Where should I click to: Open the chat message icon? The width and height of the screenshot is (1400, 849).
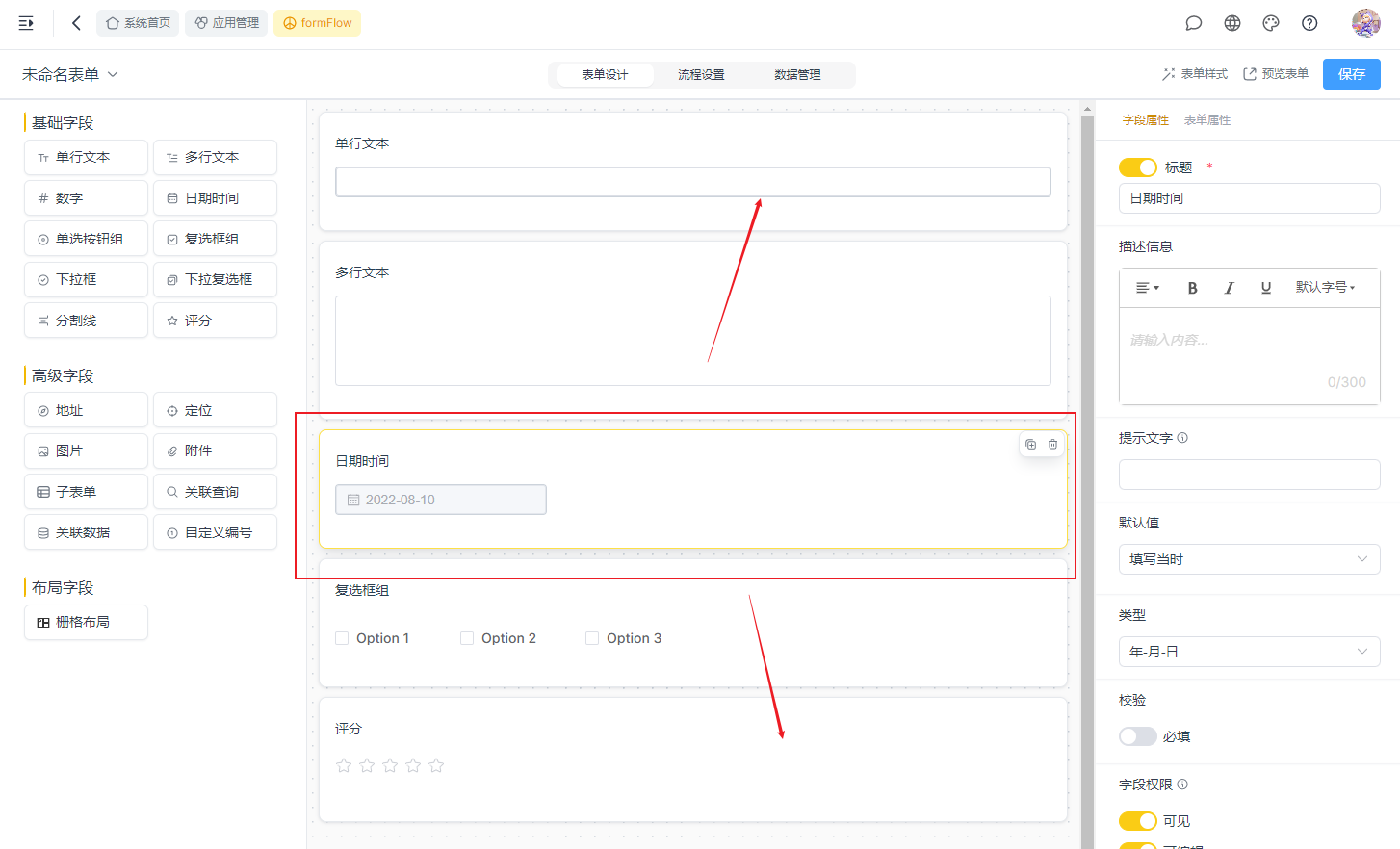coord(1194,23)
